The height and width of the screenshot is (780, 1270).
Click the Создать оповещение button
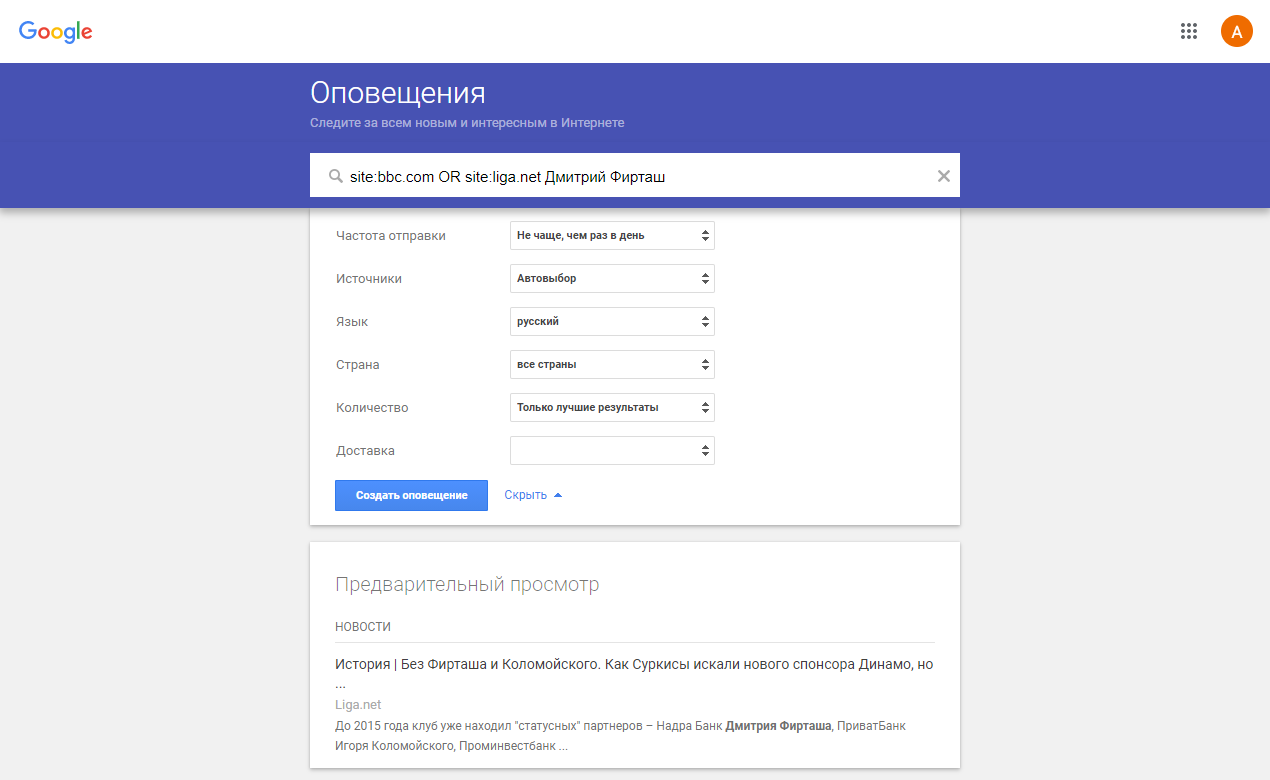click(411, 496)
